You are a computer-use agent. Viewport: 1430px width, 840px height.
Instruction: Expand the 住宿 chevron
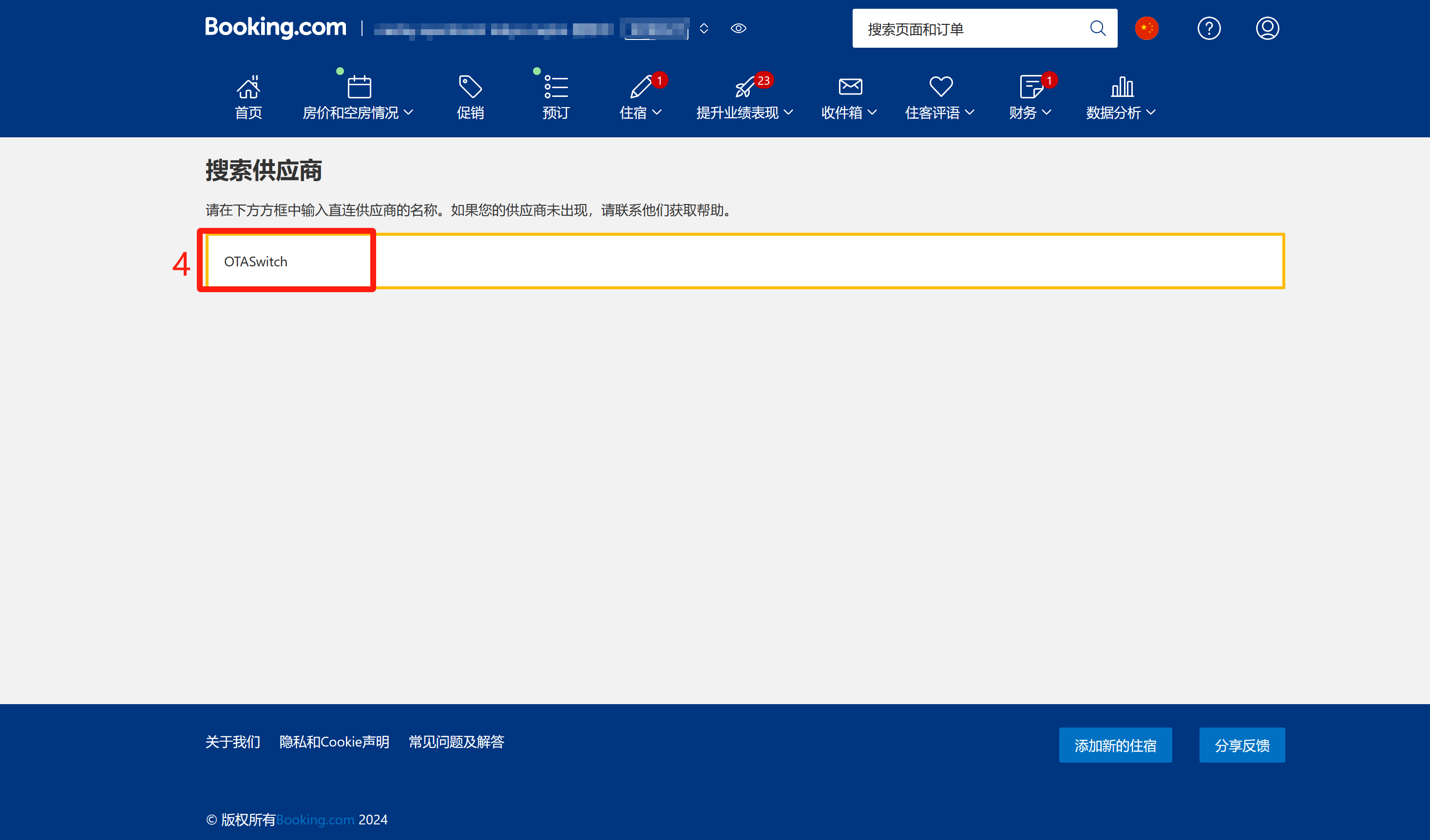(657, 112)
